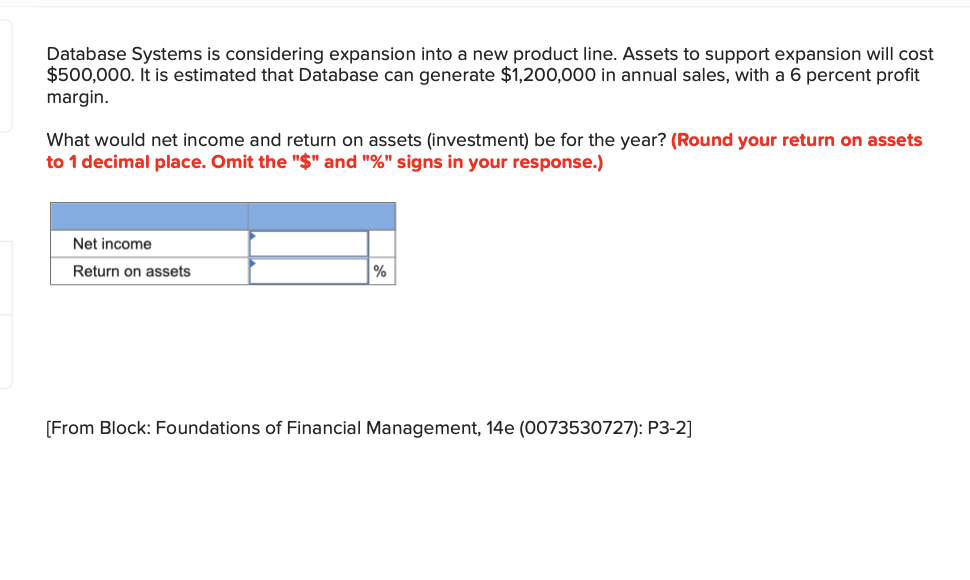
Task: Click the Return on assets answer input field
Action: tap(308, 270)
